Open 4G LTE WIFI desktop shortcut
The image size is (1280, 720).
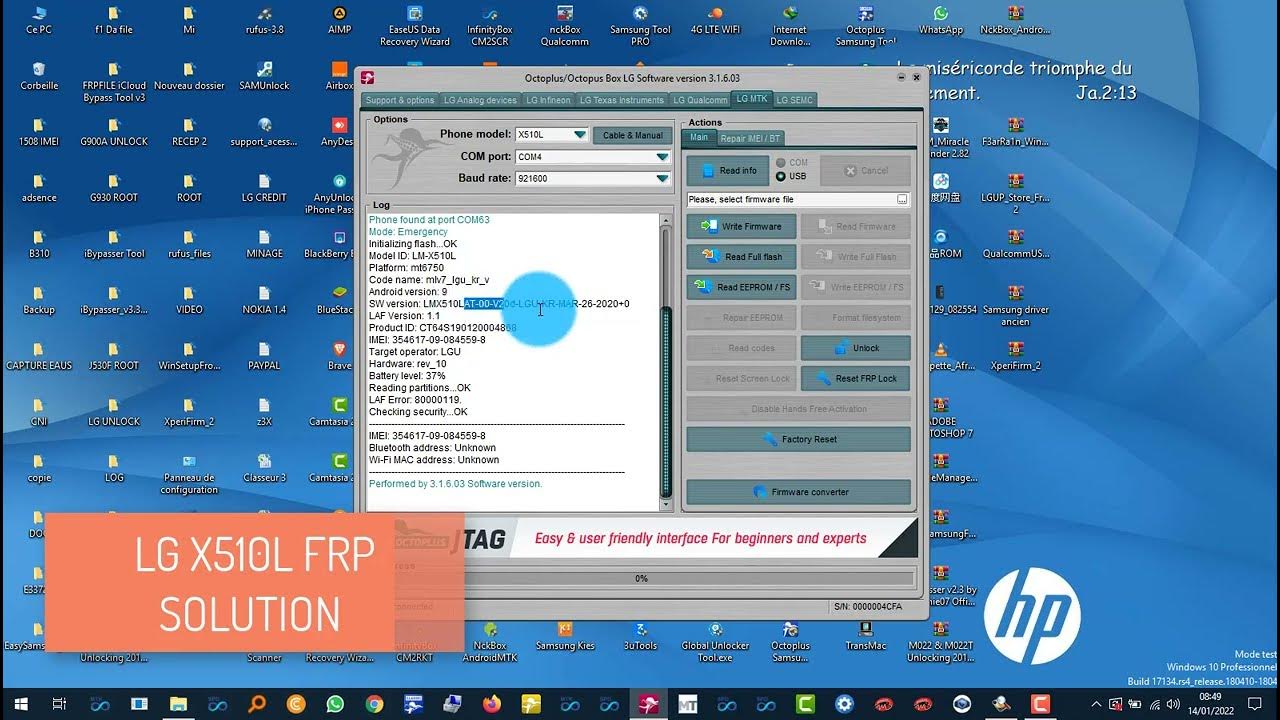[714, 20]
